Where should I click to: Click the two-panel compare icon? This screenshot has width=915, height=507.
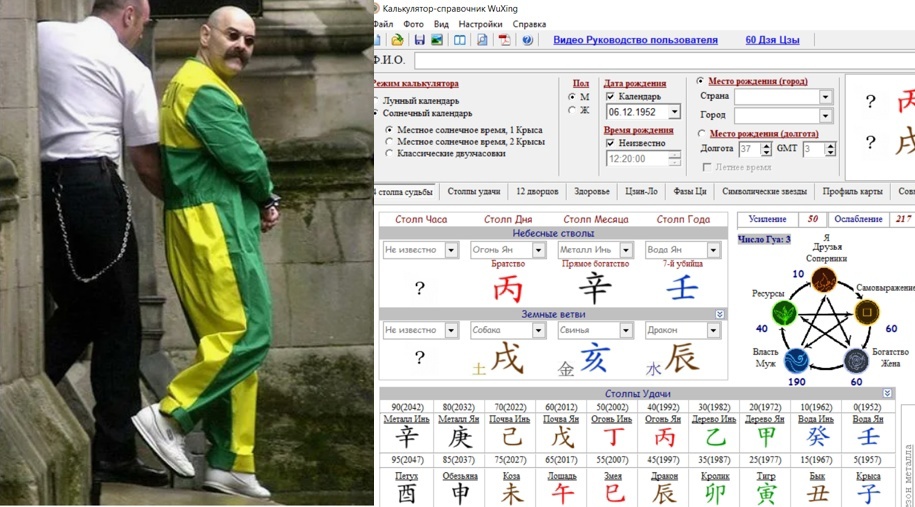(x=460, y=40)
